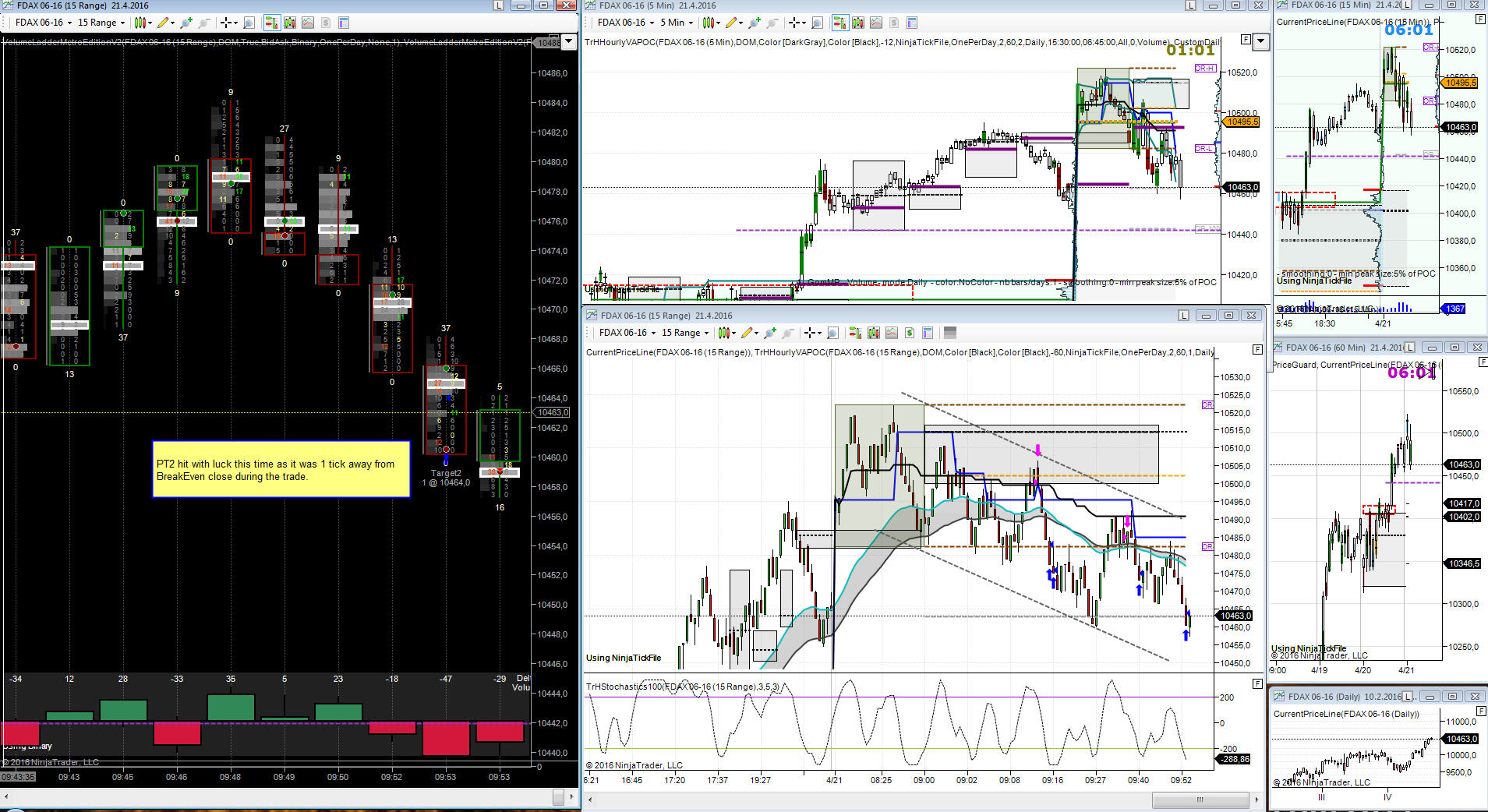Open strategies line-chart icon in volume ladder chart
Screen dimensions: 1488x812
coord(308,23)
